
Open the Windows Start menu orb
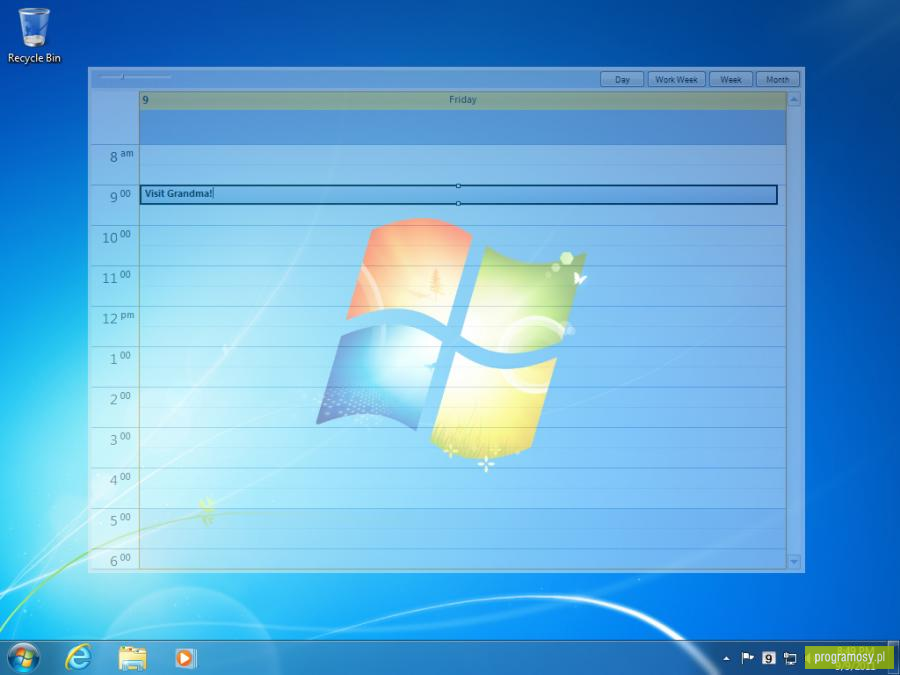pyautogui.click(x=24, y=658)
